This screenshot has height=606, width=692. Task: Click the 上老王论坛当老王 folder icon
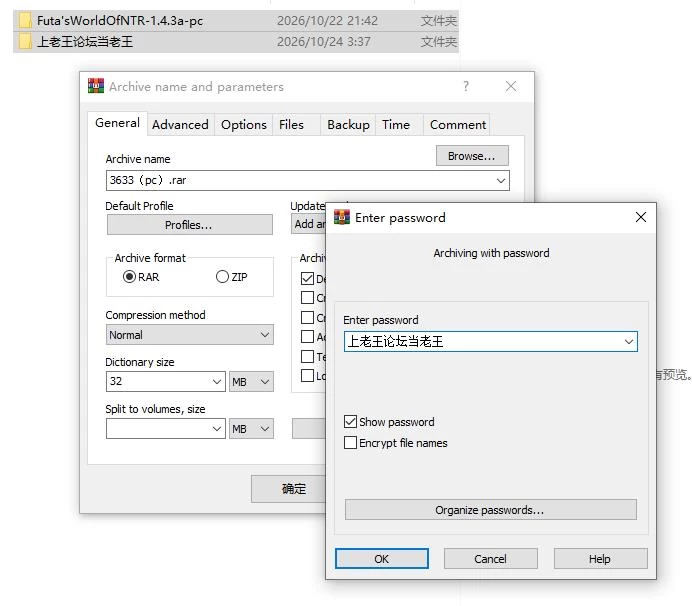25,41
